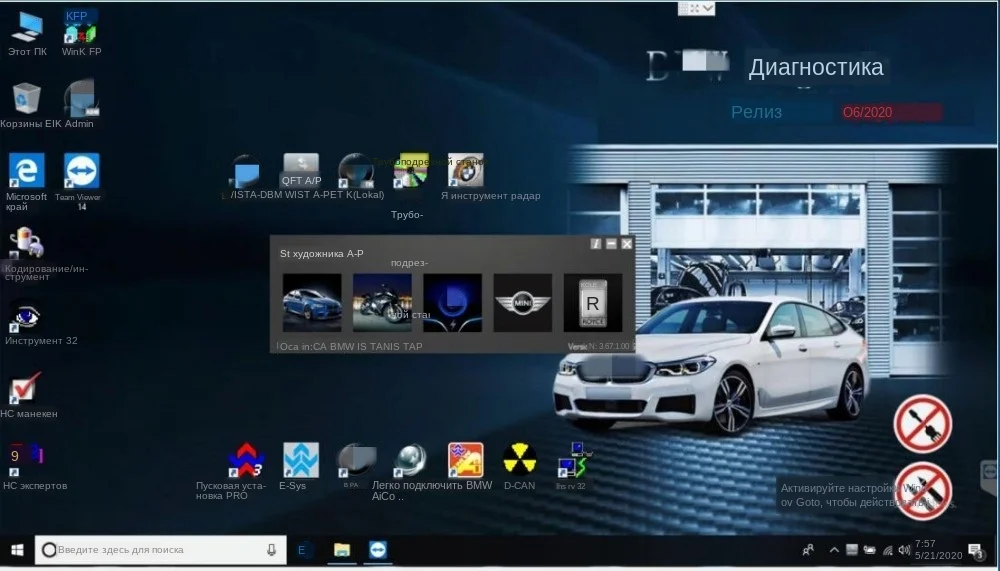Click the upper no-cable prohibition icon
1000x571 pixels.
coord(922,424)
